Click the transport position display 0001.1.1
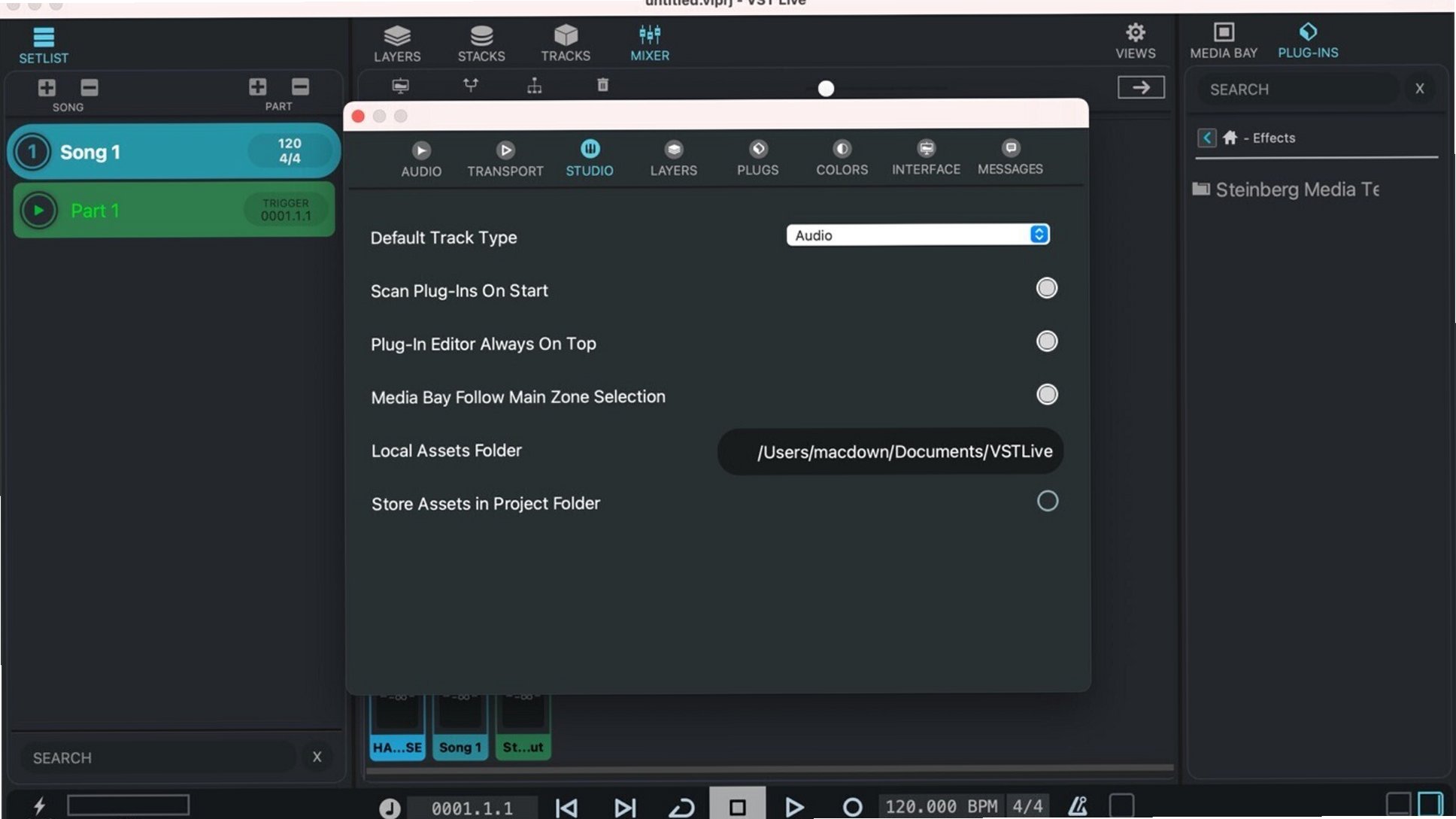Screen dimensions: 1456x819 [x=472, y=808]
